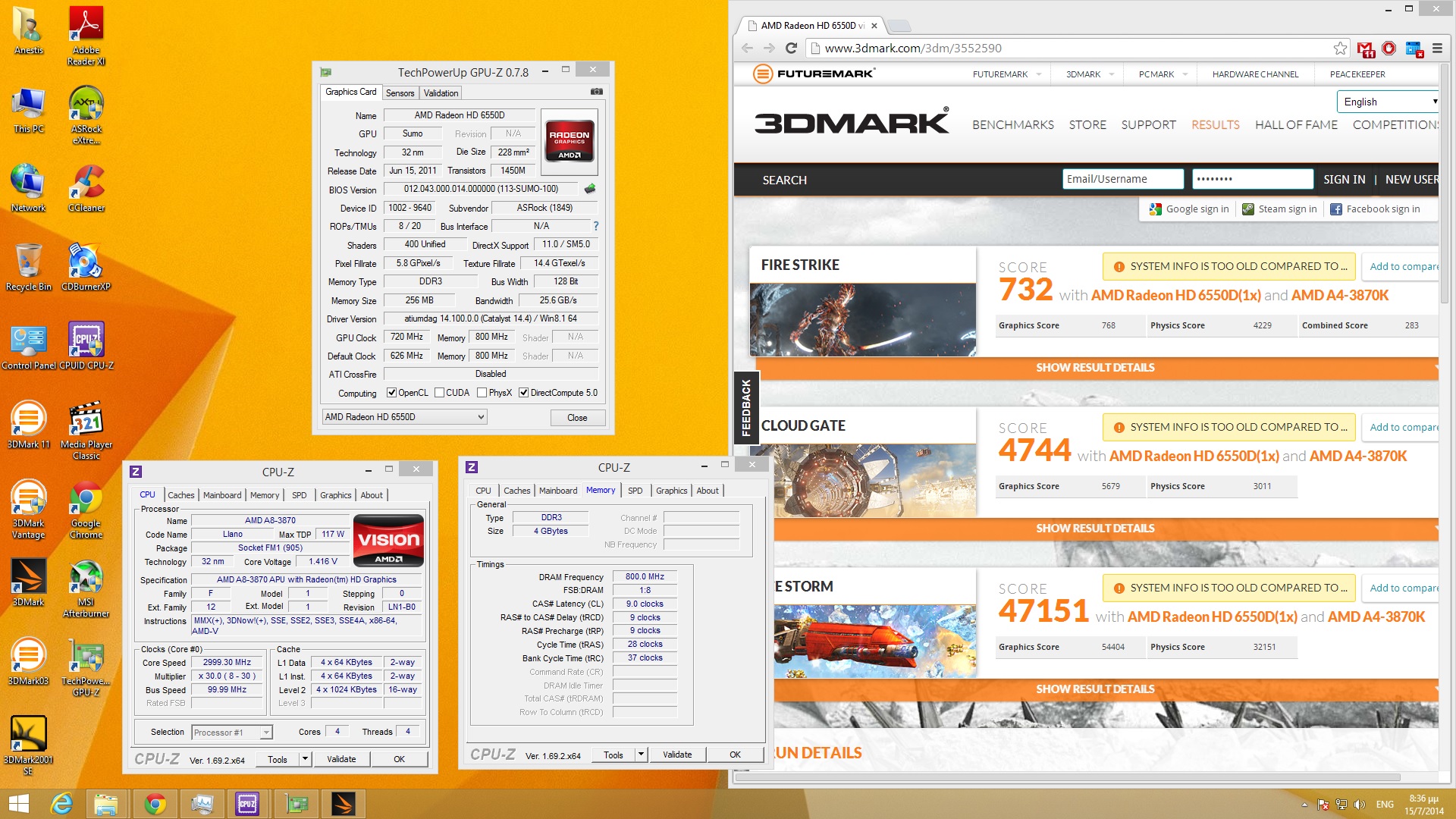
Task: Click Validate in the left CPU-Z window
Action: 341,759
